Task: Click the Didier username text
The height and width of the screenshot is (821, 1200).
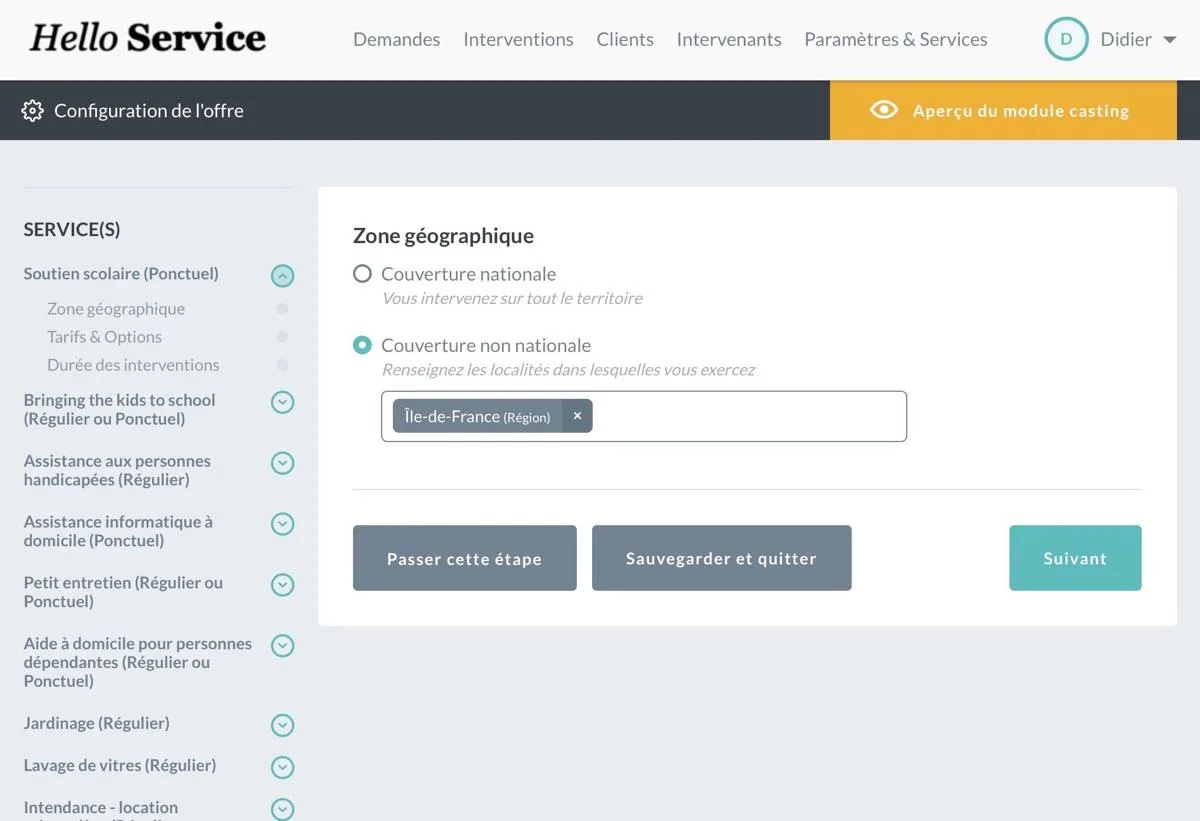Action: [x=1126, y=39]
